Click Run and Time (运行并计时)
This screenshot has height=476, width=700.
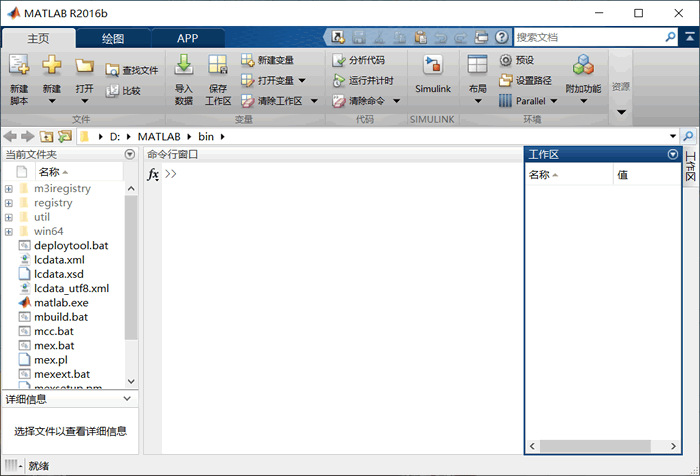(x=363, y=80)
